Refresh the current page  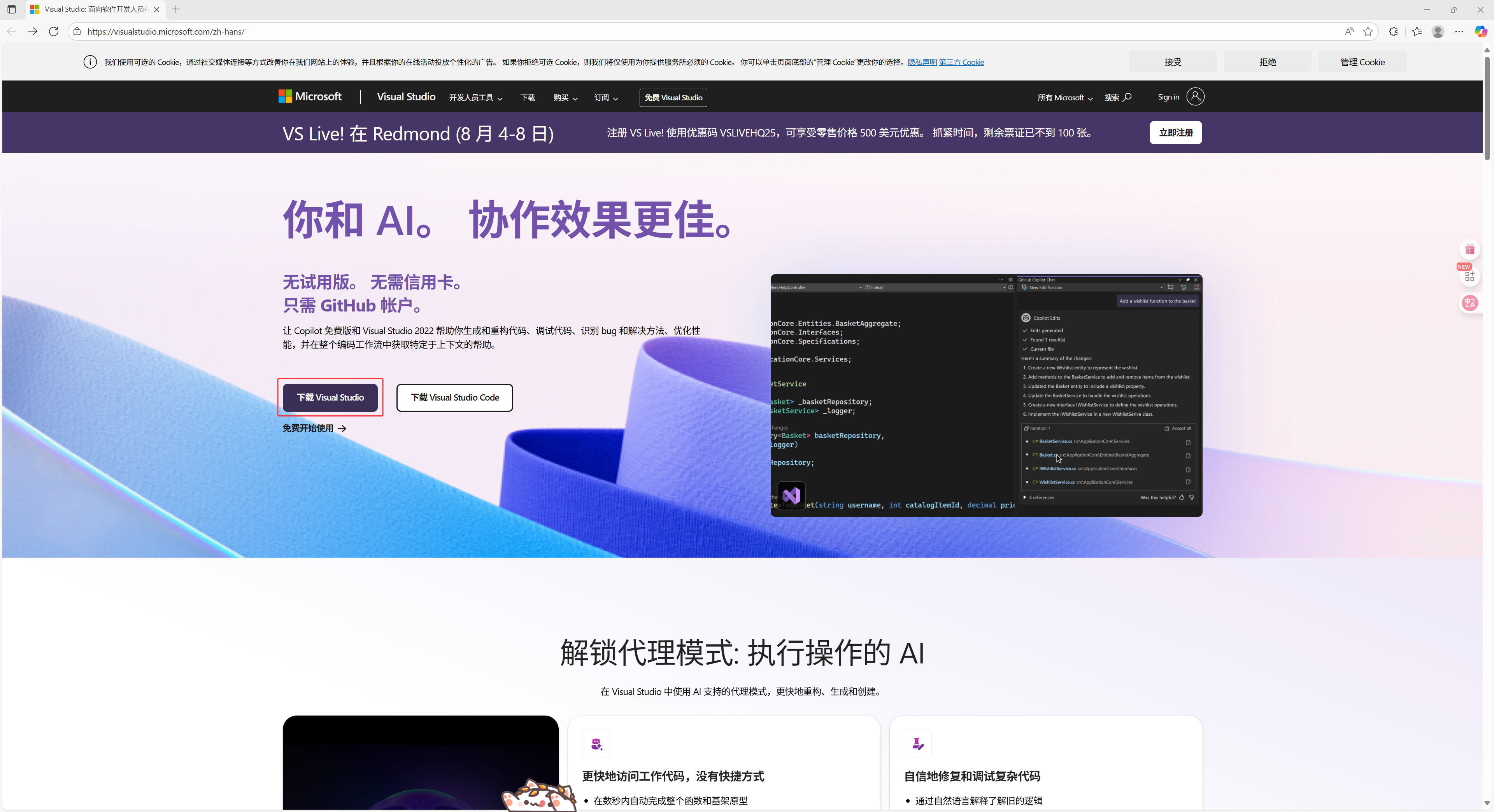coord(54,31)
